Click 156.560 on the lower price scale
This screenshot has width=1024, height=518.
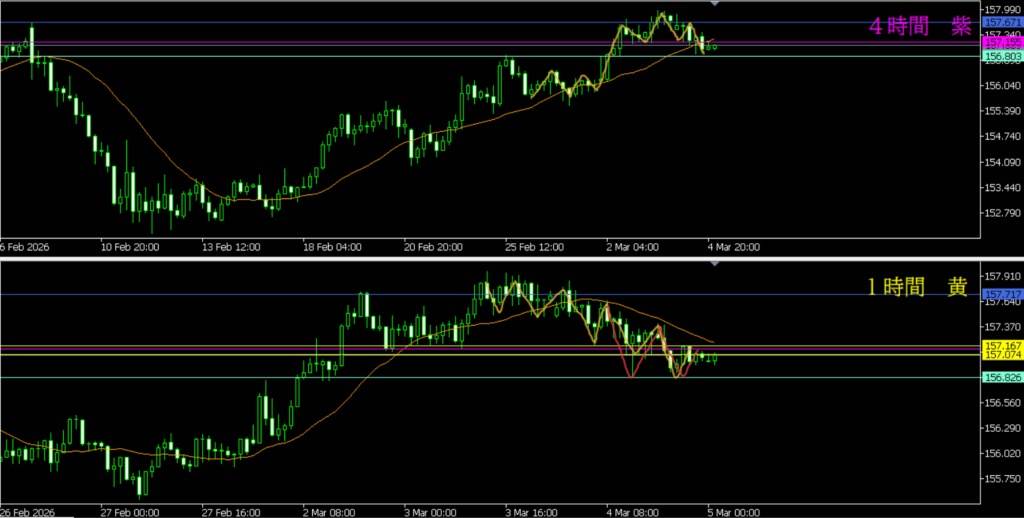[x=1002, y=403]
